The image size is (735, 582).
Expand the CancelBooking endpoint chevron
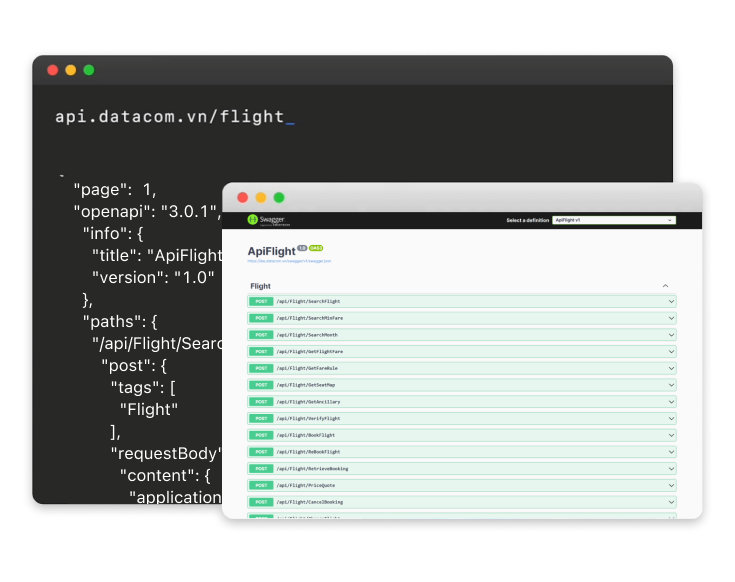671,502
